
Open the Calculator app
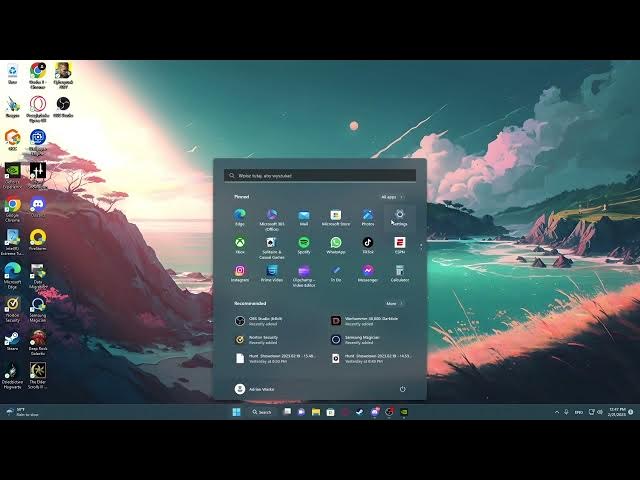tap(399, 271)
